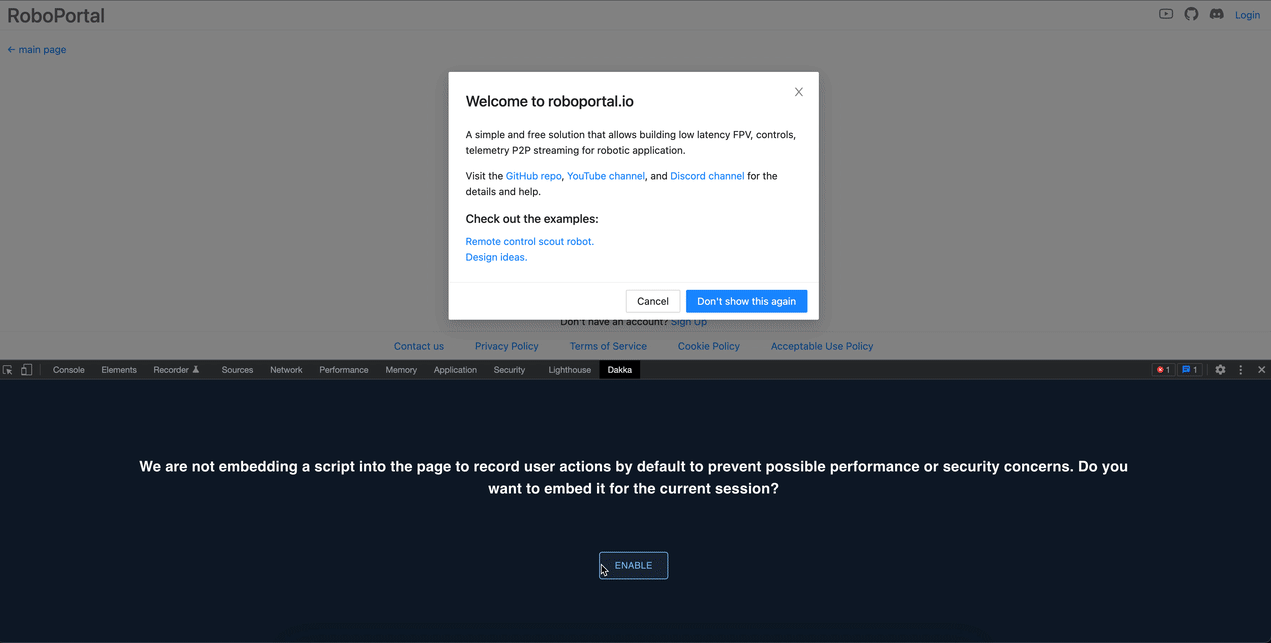Open Contact us footer link

[x=419, y=346]
